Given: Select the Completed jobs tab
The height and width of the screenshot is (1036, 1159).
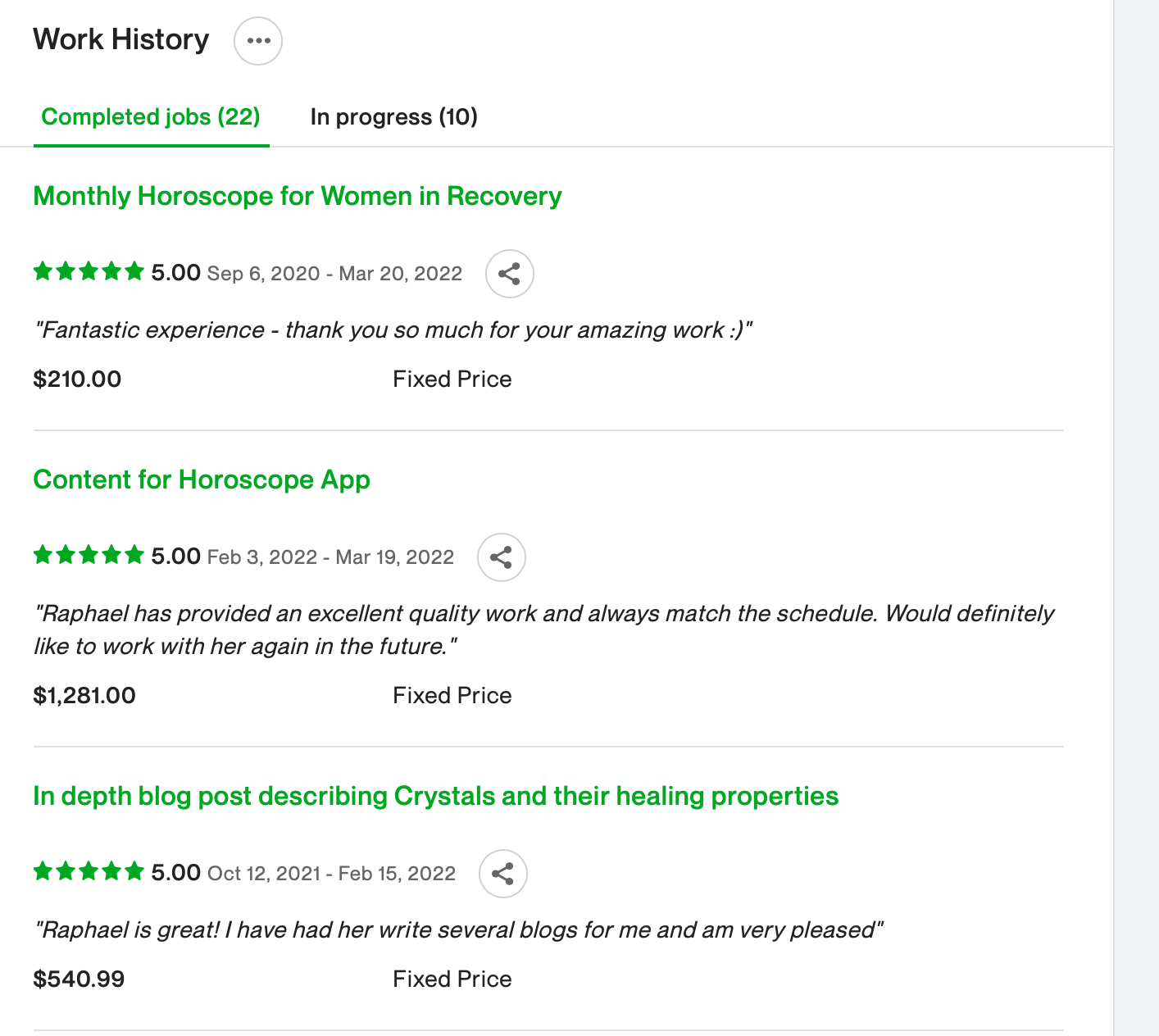Looking at the screenshot, I should (x=150, y=117).
